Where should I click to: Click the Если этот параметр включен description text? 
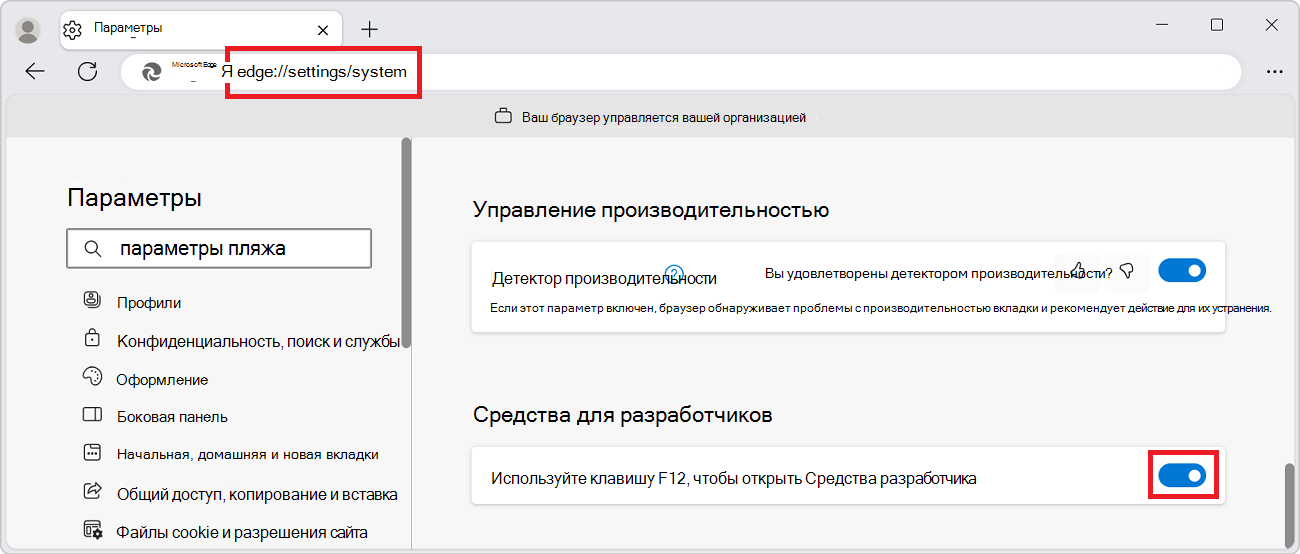tap(881, 308)
